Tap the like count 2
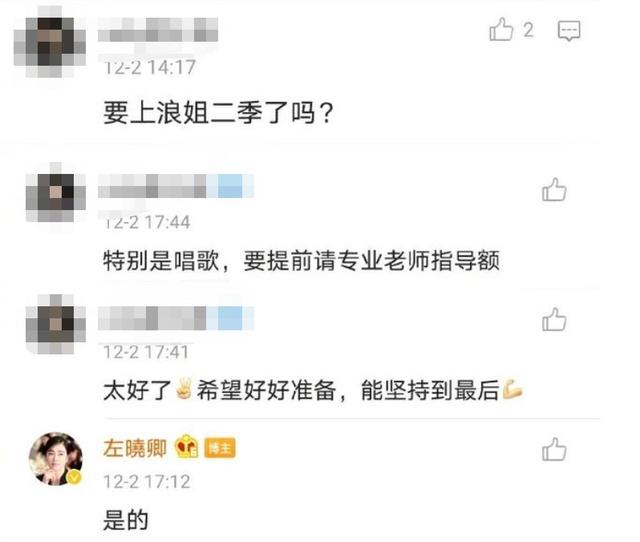 (528, 30)
